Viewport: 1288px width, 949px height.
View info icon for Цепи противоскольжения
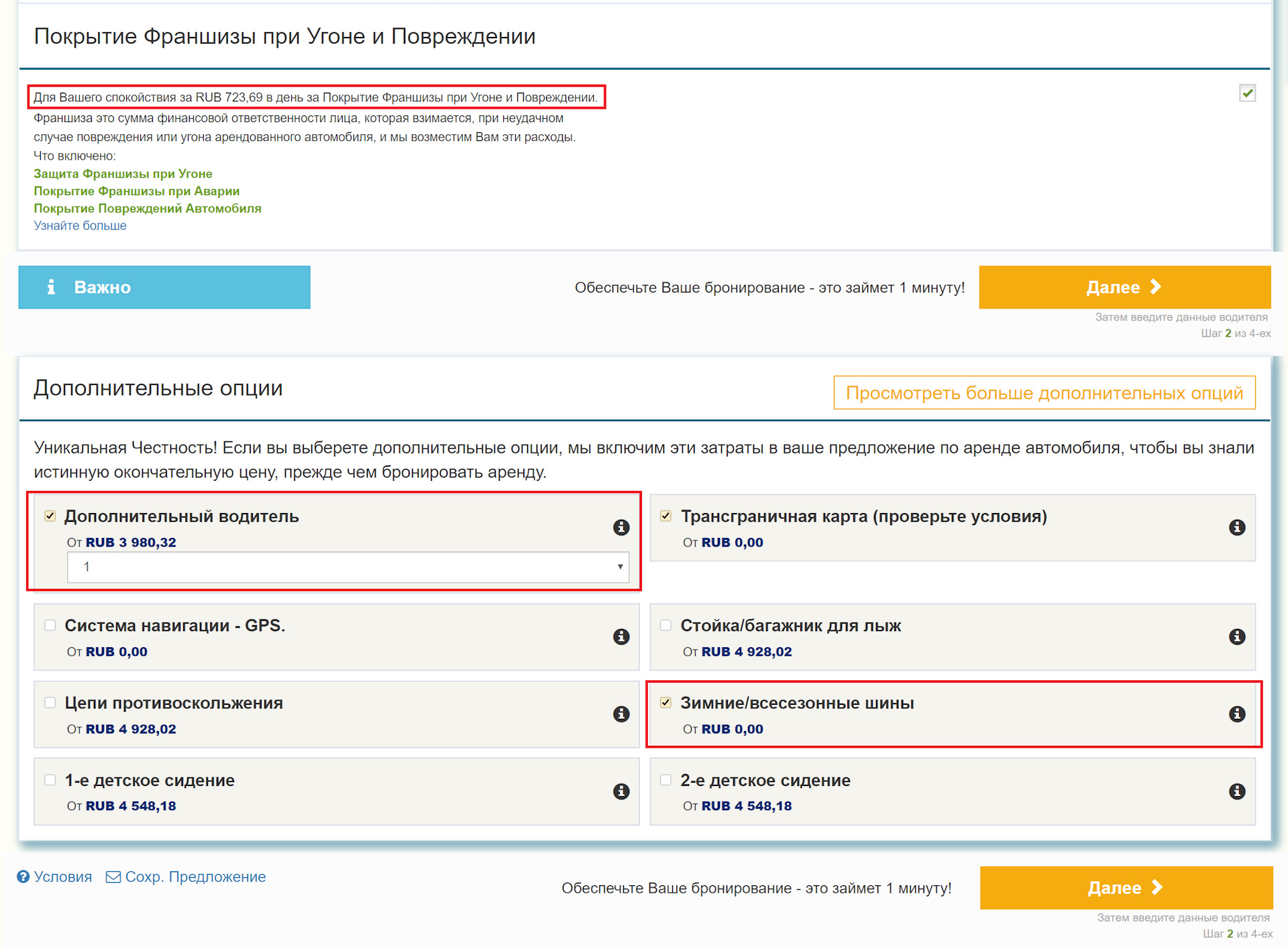(621, 714)
